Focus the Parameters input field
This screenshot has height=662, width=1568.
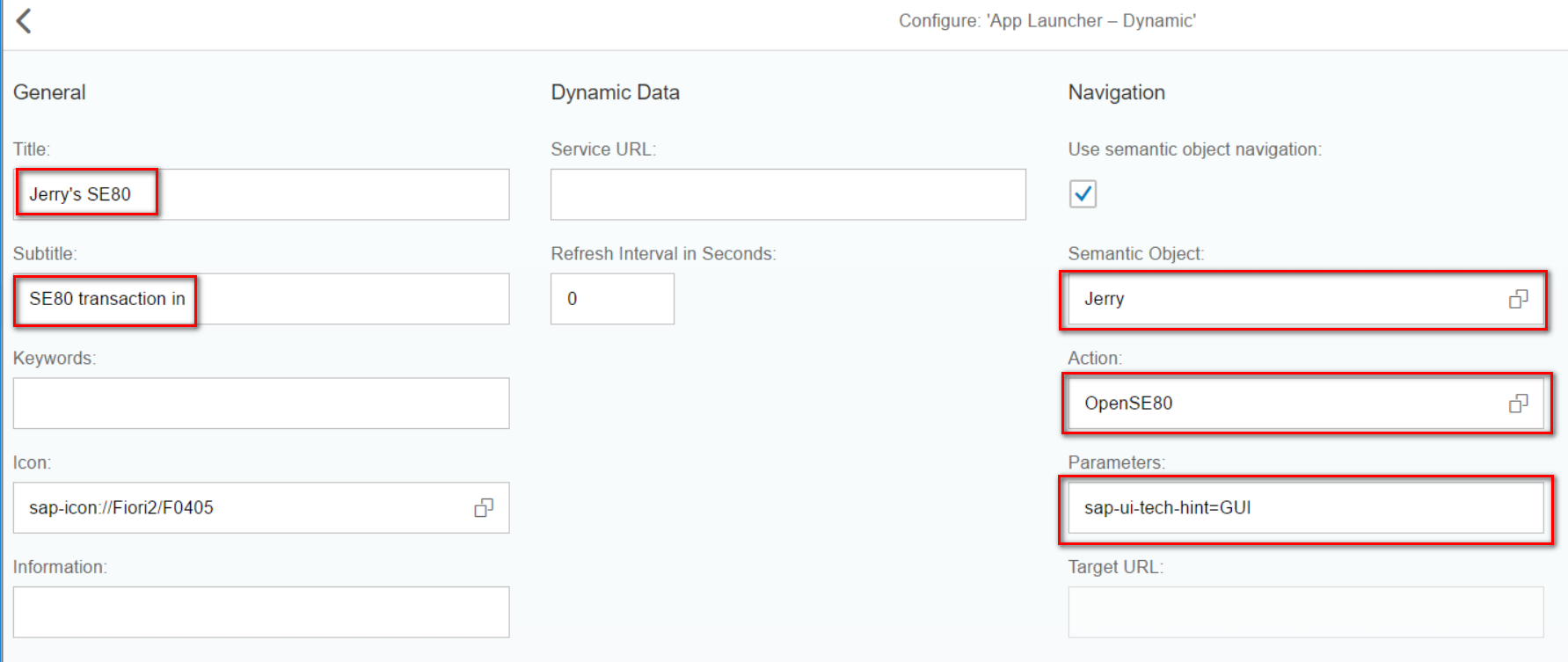coord(1305,508)
